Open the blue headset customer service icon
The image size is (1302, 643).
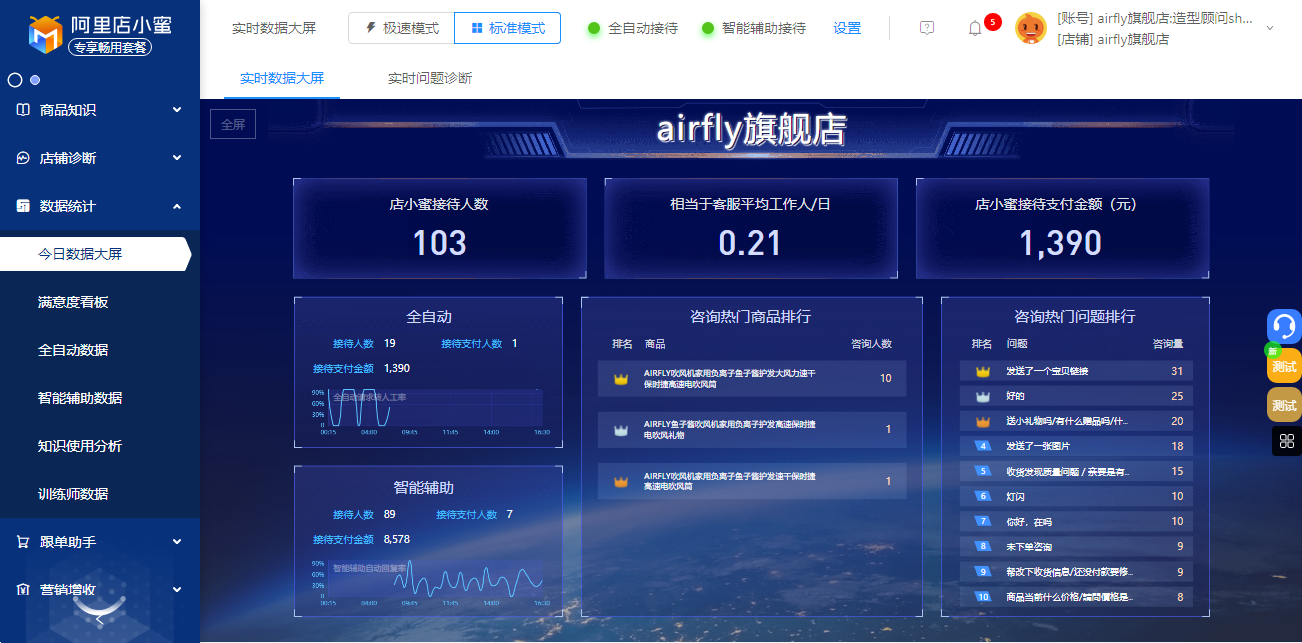coord(1284,327)
